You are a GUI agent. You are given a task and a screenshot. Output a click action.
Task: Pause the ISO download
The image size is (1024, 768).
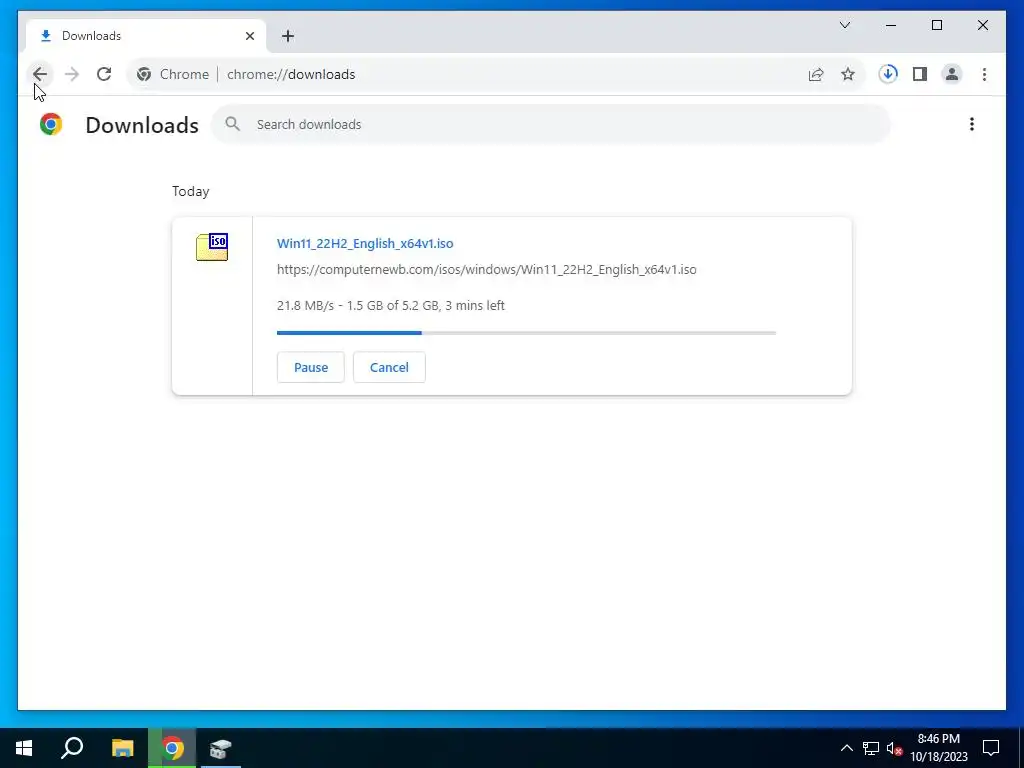pyautogui.click(x=311, y=367)
